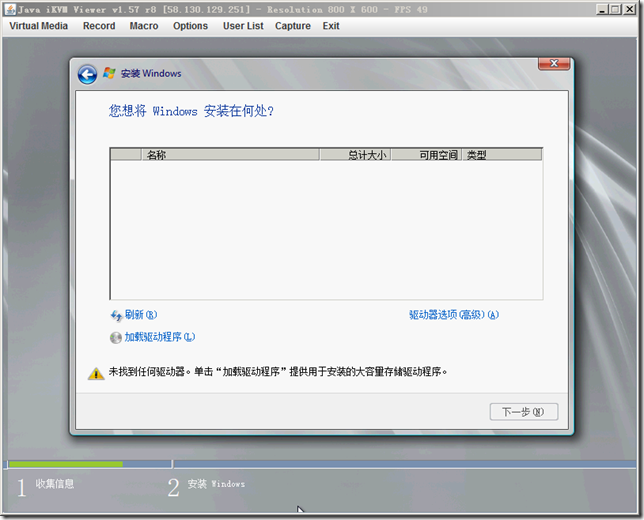Open the Macro menu
This screenshot has width=644, height=520.
144,26
